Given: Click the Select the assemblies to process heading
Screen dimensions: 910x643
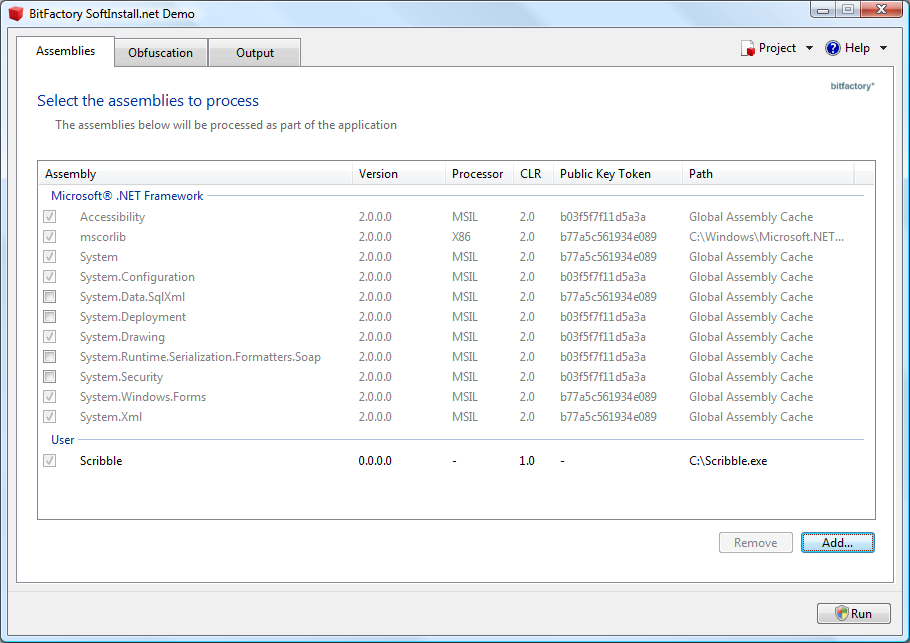Looking at the screenshot, I should [x=148, y=100].
